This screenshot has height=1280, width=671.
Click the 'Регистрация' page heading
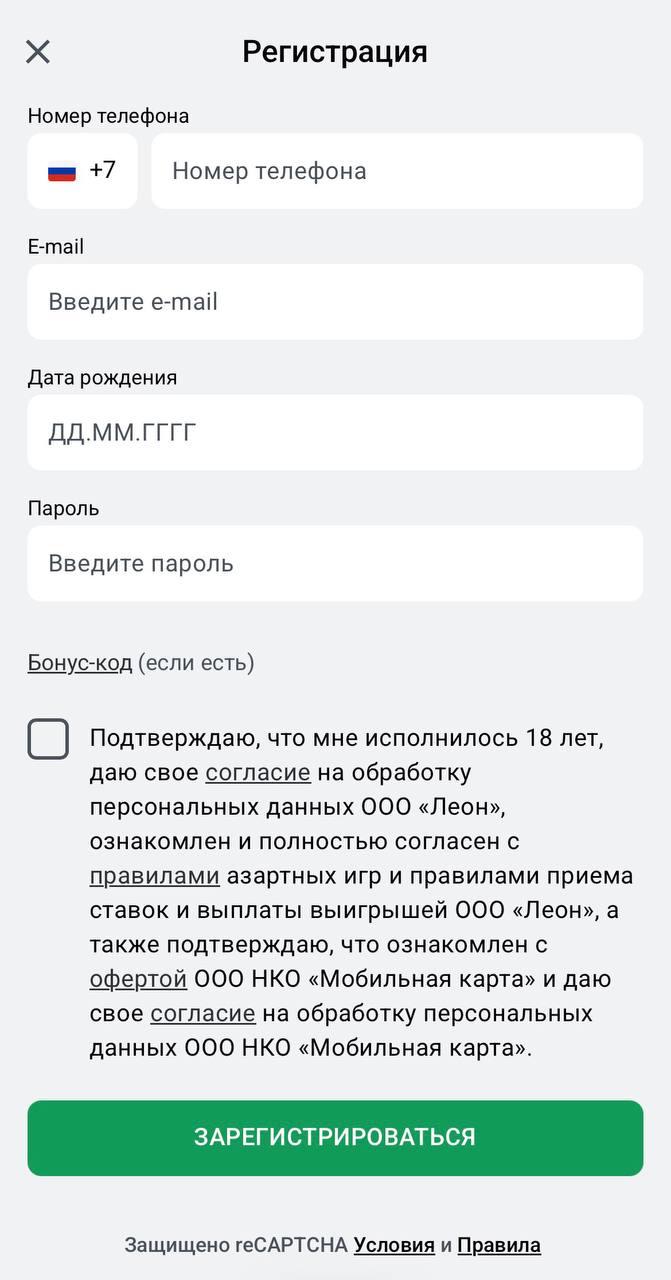click(x=335, y=52)
